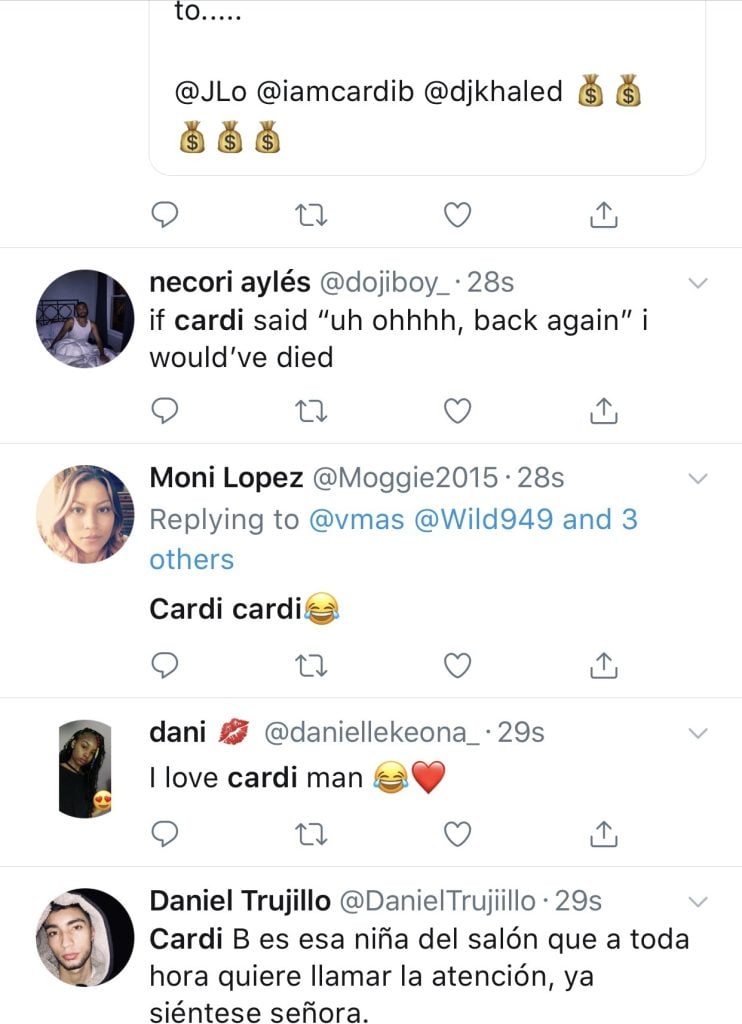Share Moni Lopez's tweet

pyautogui.click(x=604, y=665)
